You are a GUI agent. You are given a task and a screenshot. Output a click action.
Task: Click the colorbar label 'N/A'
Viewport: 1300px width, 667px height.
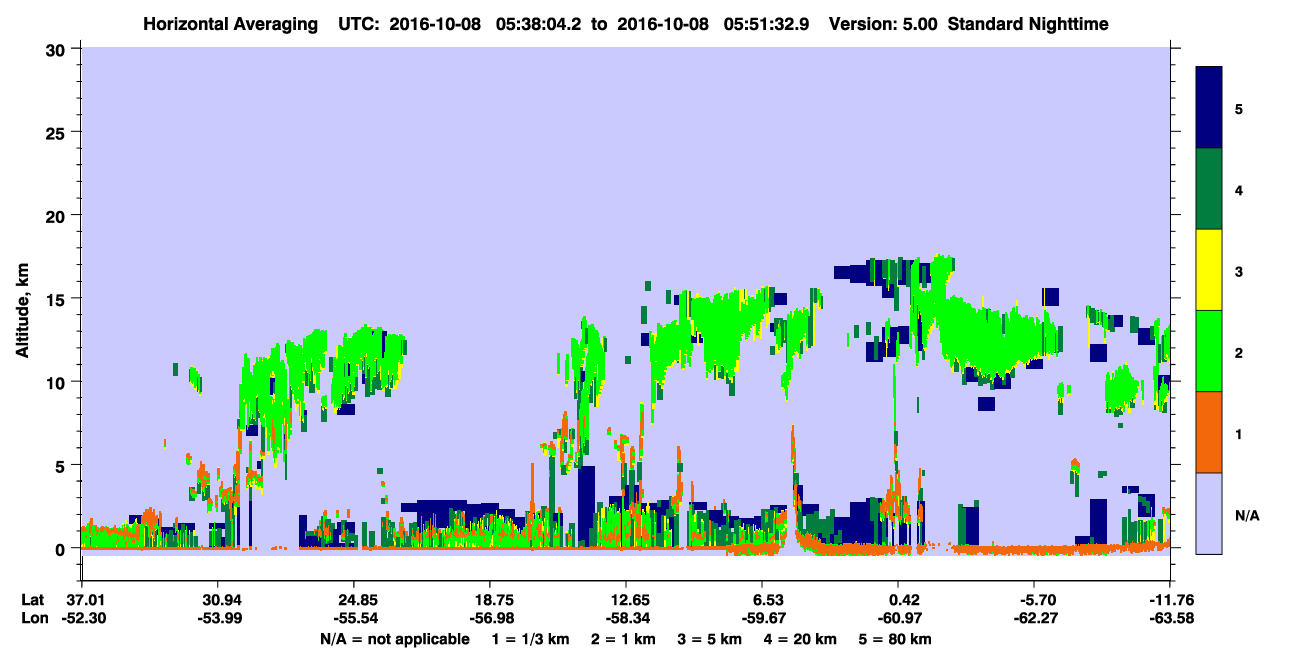click(1247, 515)
